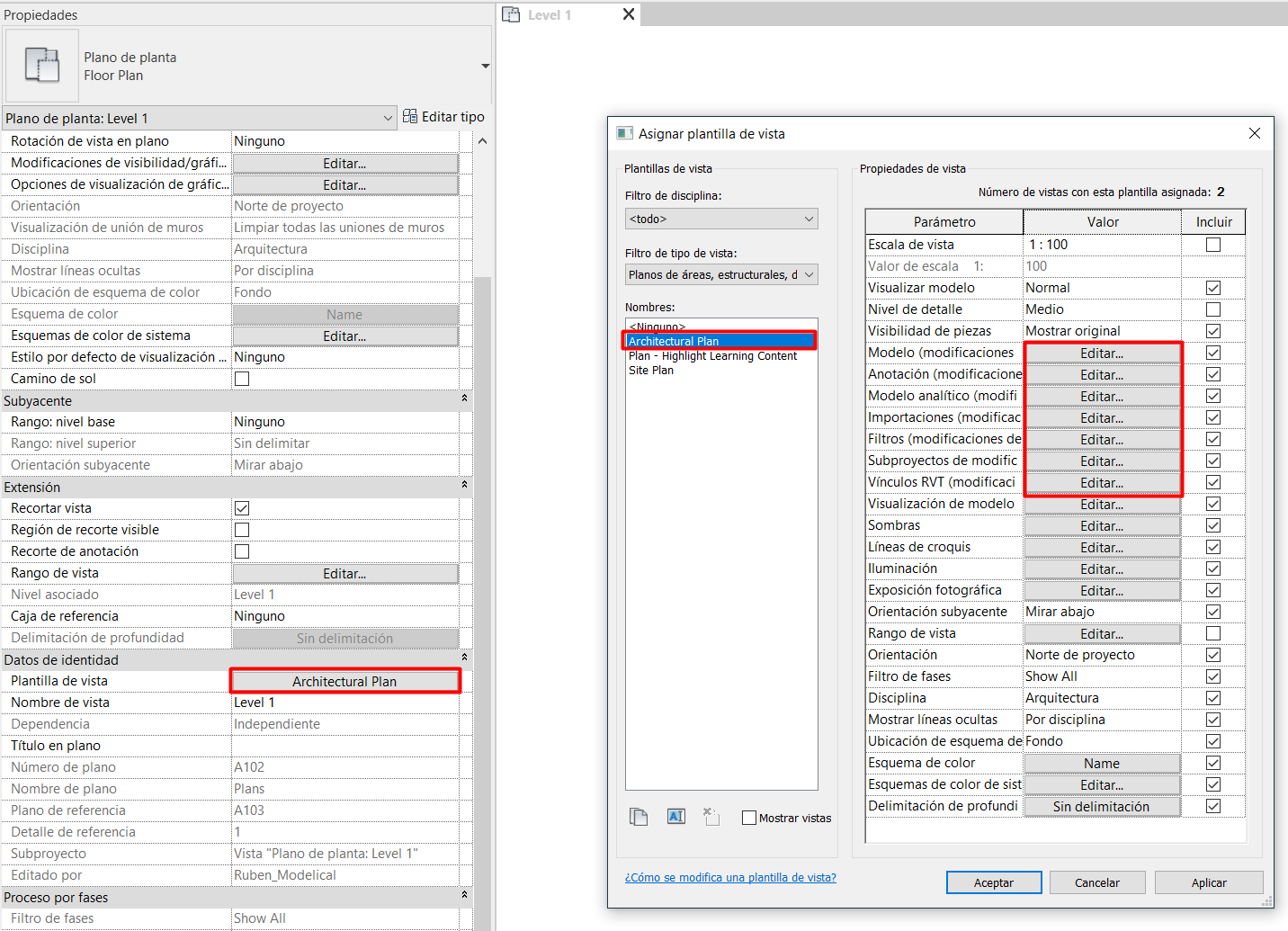Uncheck Incluir for Visualizar modelo
Screen dimensions: 1288x931
coord(1213,288)
